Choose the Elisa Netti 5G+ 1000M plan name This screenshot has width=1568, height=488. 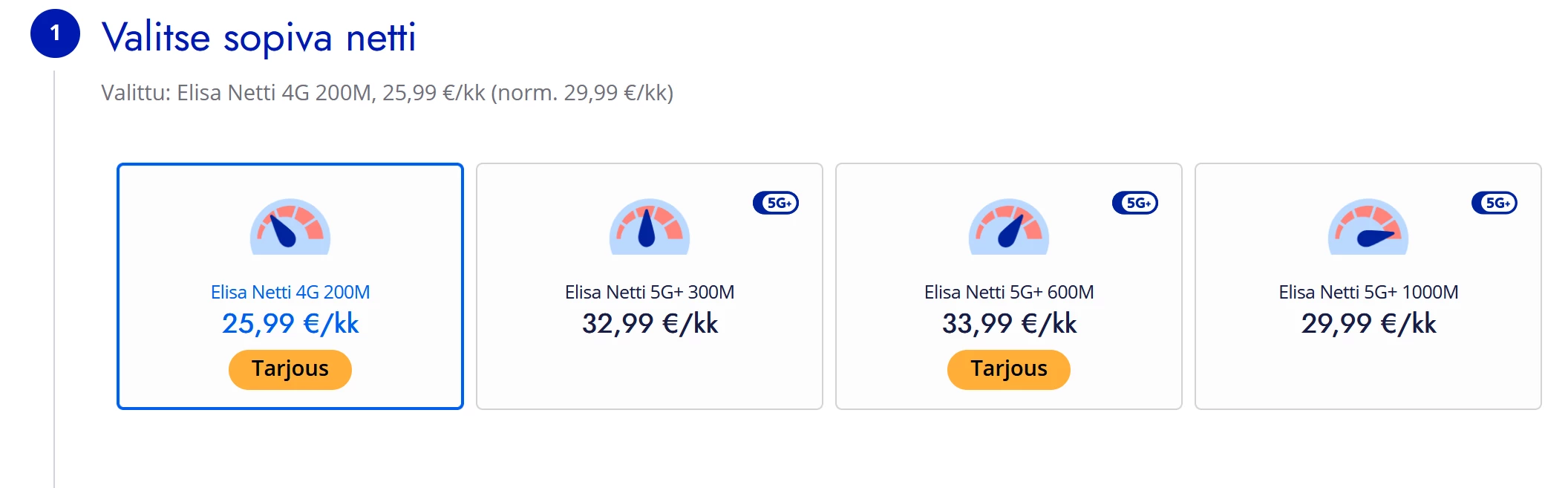pos(1368,292)
